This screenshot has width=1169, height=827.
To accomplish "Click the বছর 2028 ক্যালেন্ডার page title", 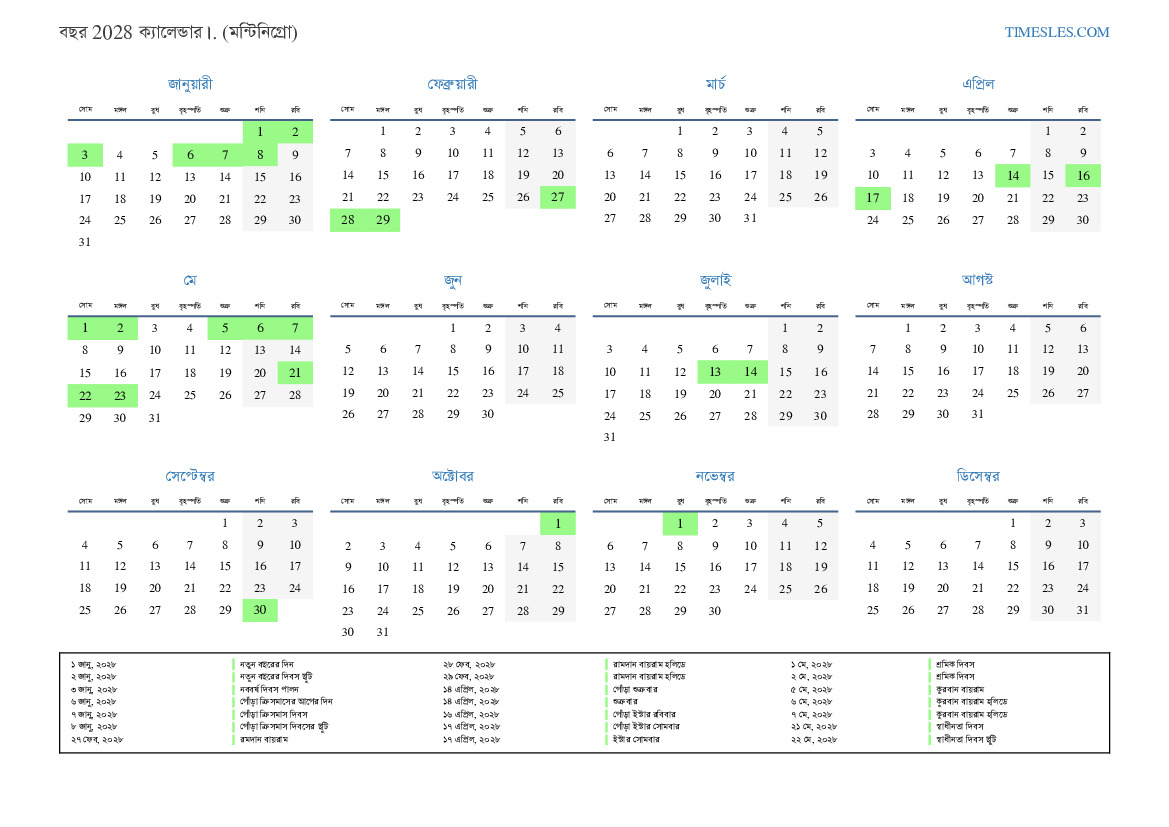I will 178,32.
